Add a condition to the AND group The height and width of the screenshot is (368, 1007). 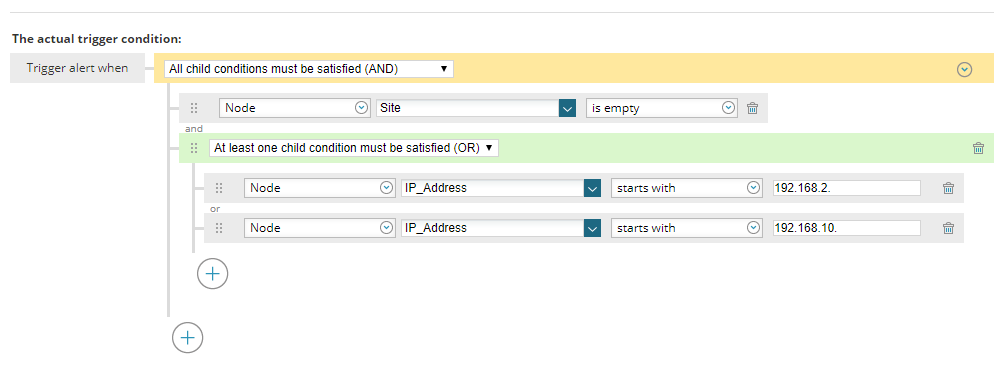tap(188, 337)
